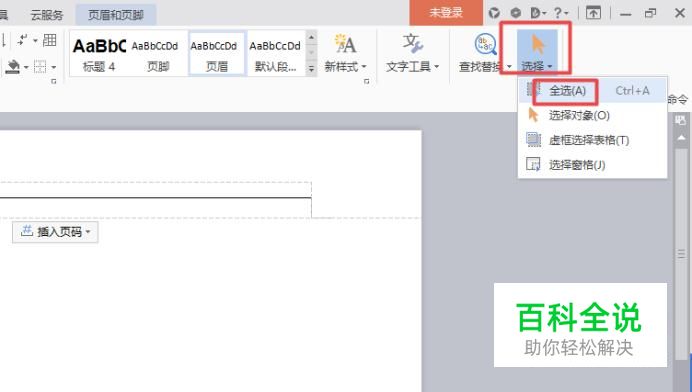
Task: Choose 选择对象(O) from the menu
Action: click(592, 115)
